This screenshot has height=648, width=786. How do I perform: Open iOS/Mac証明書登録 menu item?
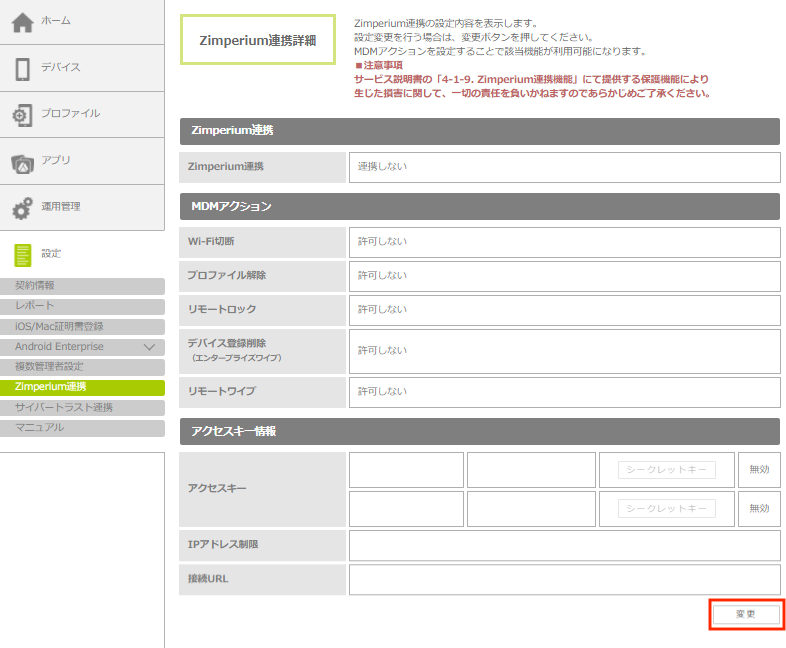[82, 327]
